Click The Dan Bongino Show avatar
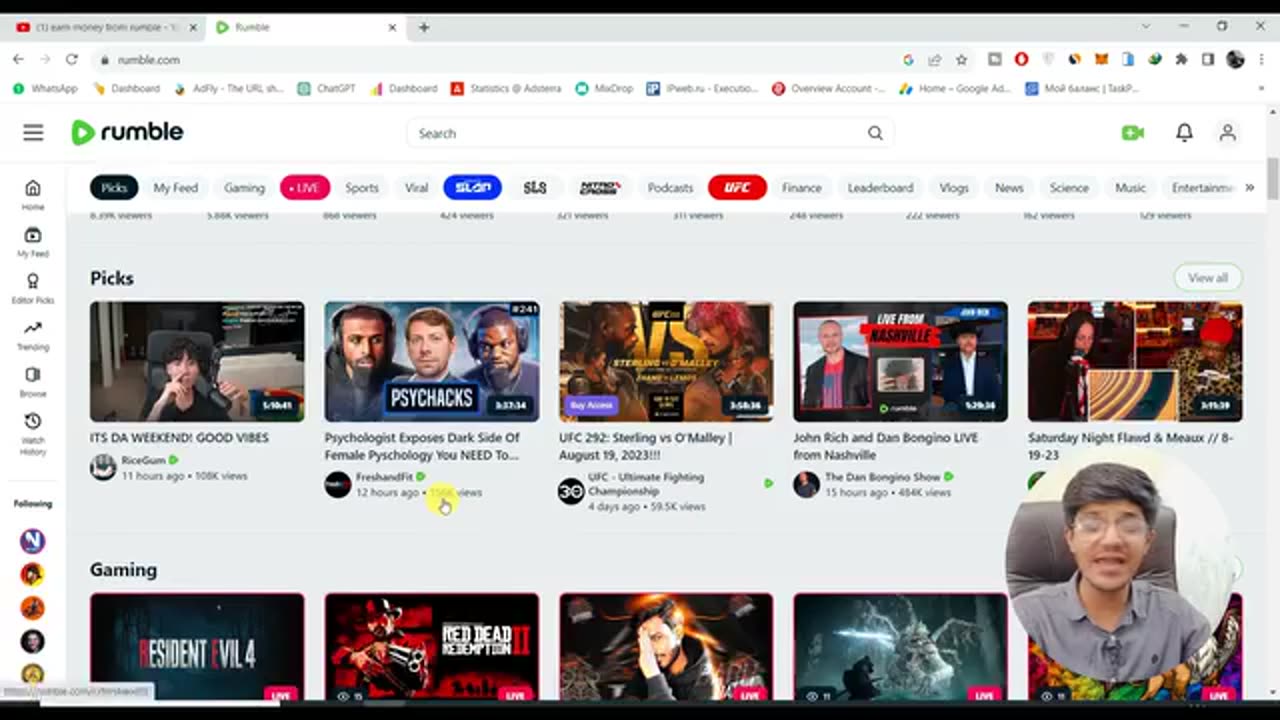The image size is (1280, 720). coord(806,484)
